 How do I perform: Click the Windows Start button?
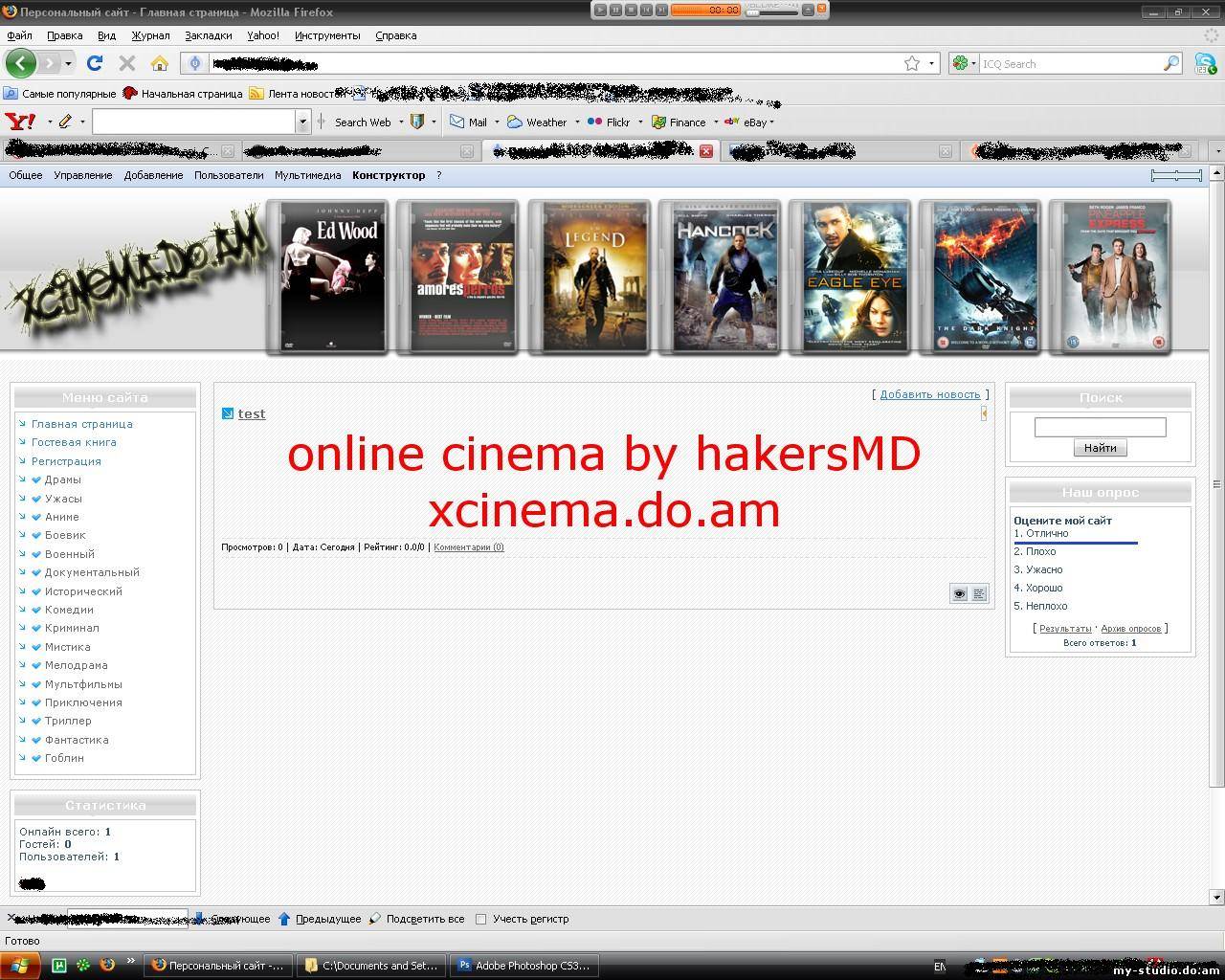pyautogui.click(x=20, y=965)
